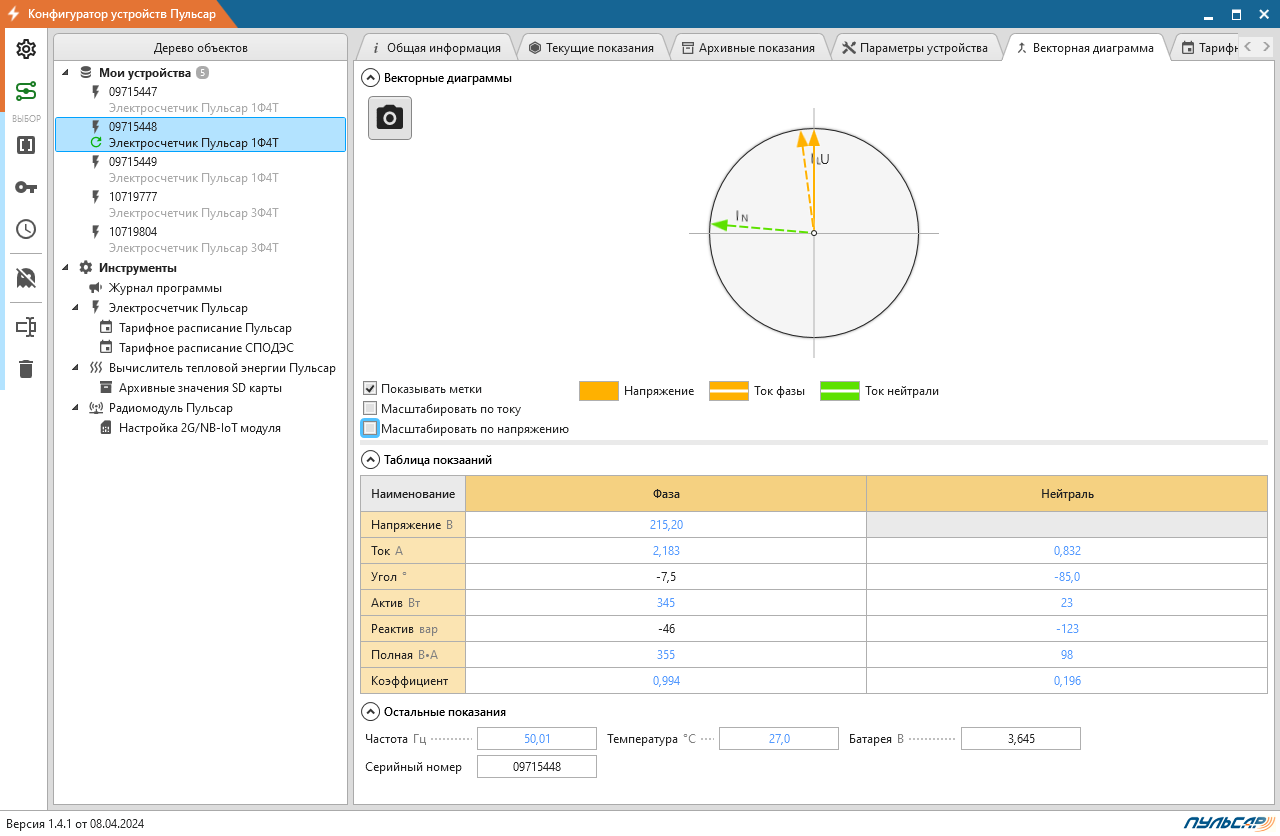Image resolution: width=1280 pixels, height=836 pixels.
Task: Click the Фаза column header
Action: (x=666, y=494)
